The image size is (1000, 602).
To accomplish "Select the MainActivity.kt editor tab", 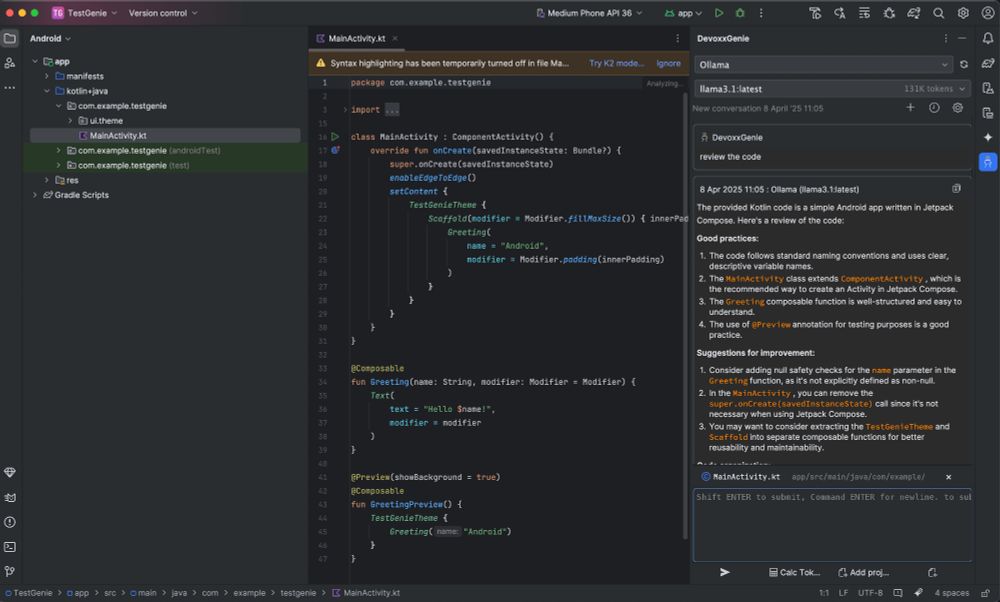I will click(357, 38).
